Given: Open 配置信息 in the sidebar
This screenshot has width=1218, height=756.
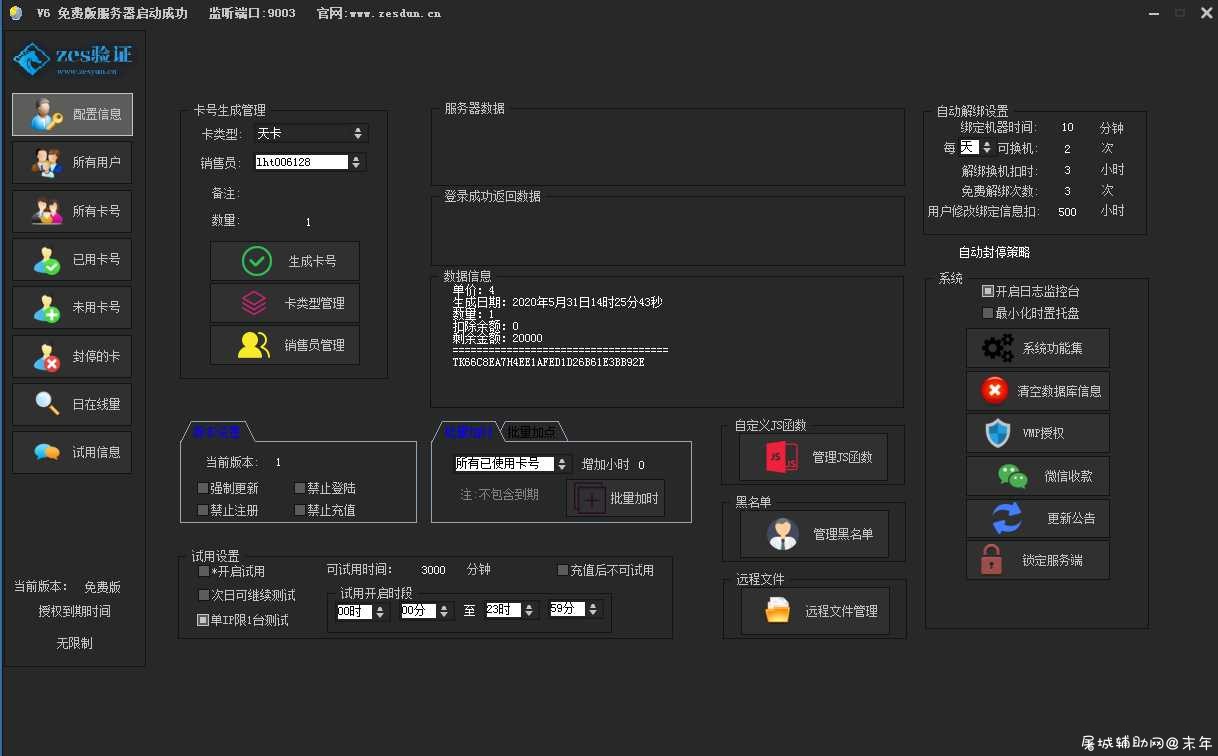Looking at the screenshot, I should (72, 114).
